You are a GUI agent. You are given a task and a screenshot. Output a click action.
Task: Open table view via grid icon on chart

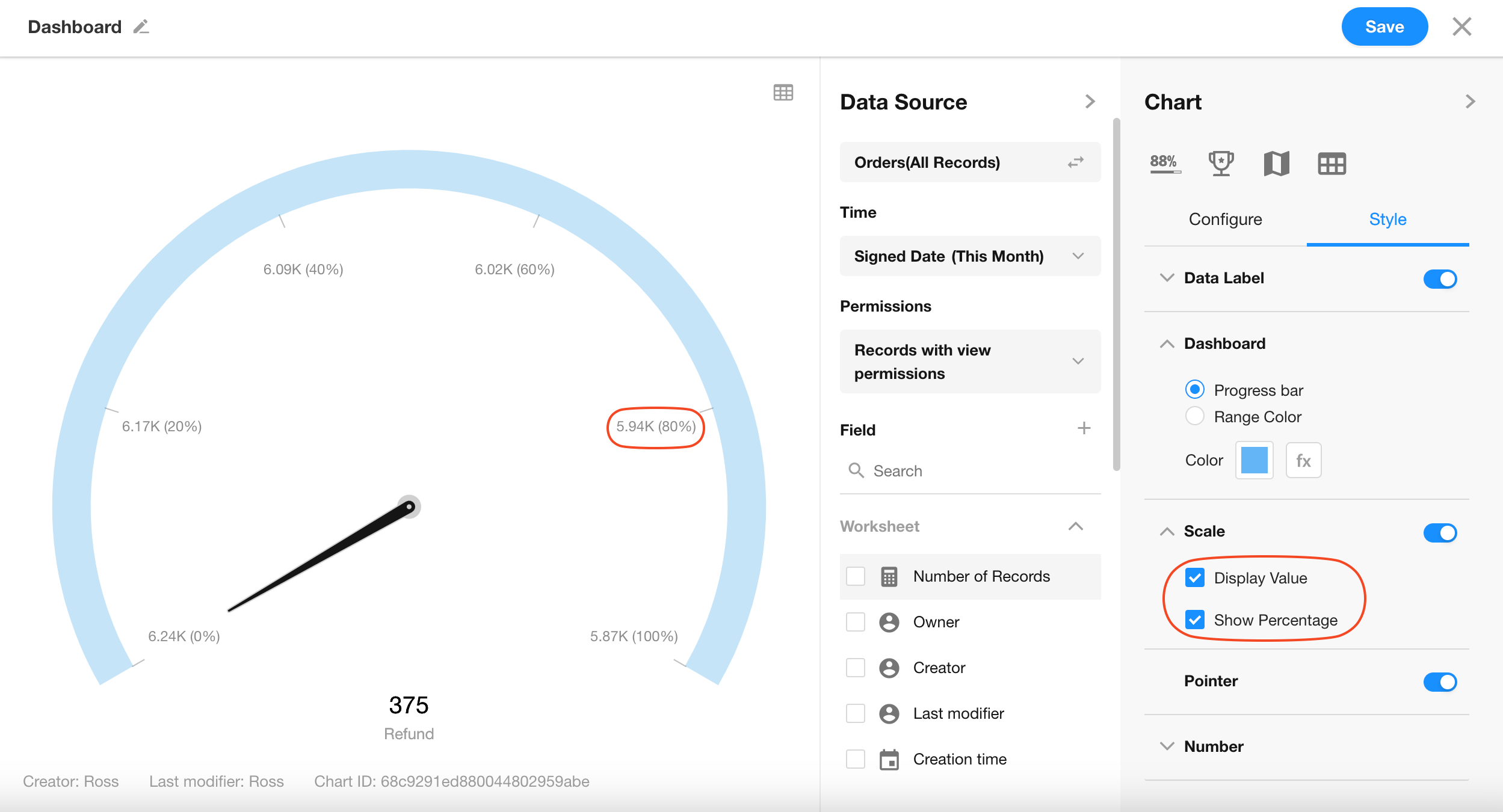(x=783, y=93)
